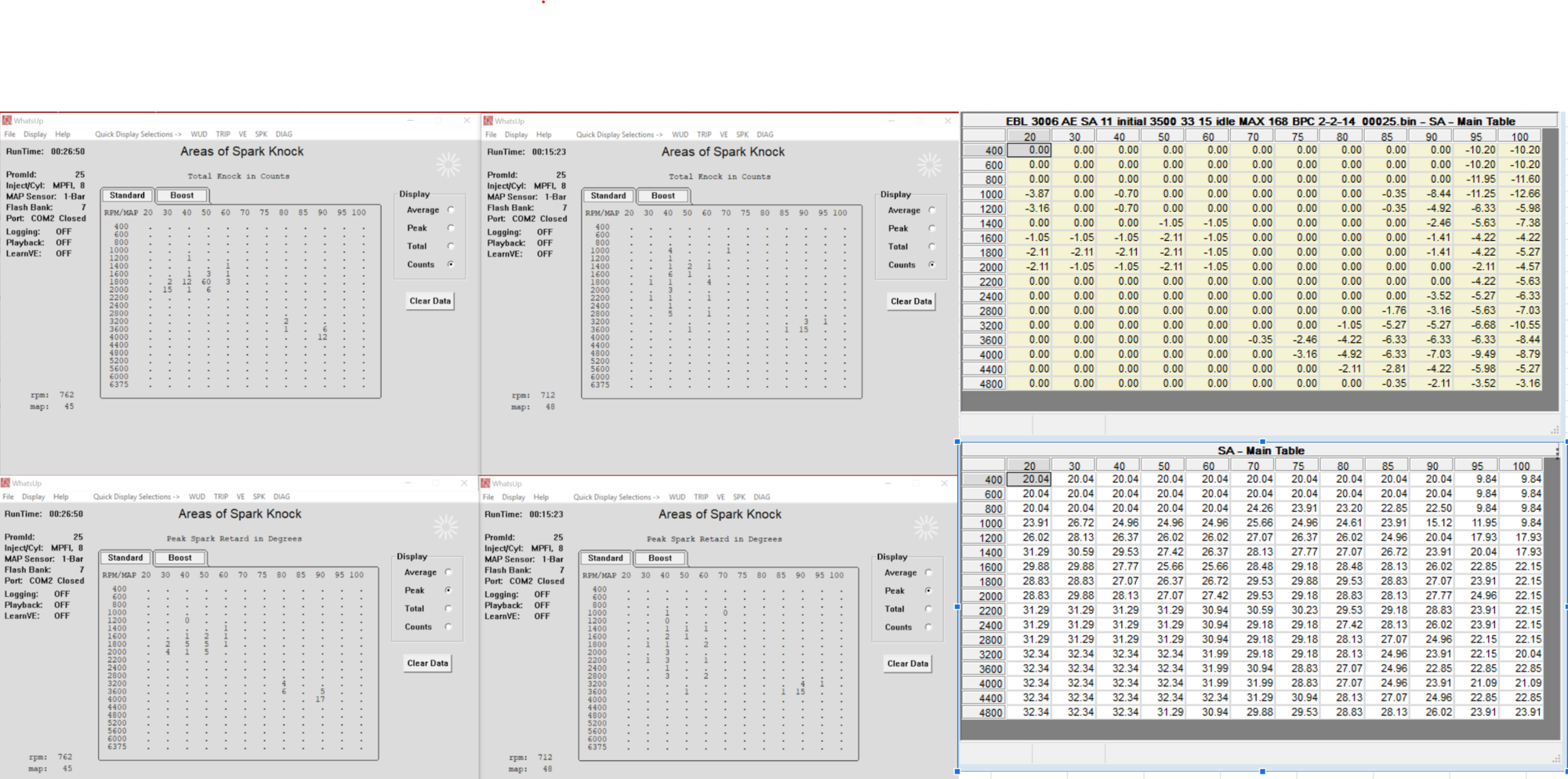Click the WhatsUp title icon in the bottom-right window
This screenshot has width=1568, height=779.
pyautogui.click(x=487, y=483)
